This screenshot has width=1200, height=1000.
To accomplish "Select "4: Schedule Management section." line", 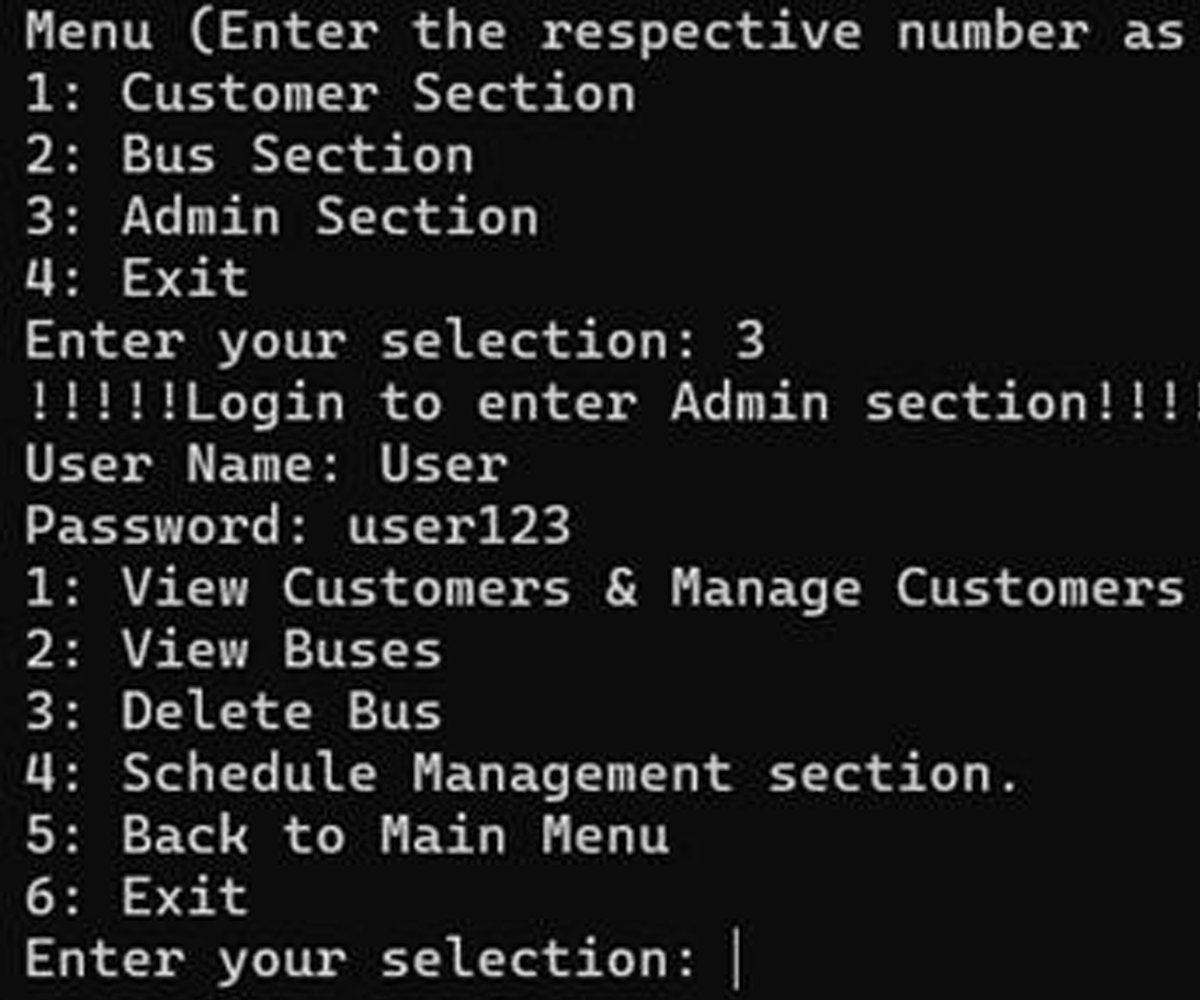I will click(x=521, y=774).
